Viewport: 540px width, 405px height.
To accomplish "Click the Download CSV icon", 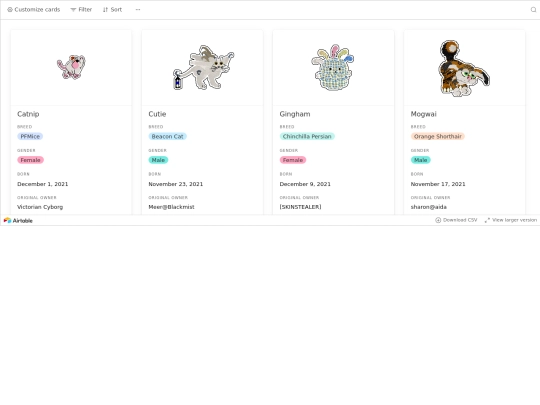I will (x=438, y=220).
